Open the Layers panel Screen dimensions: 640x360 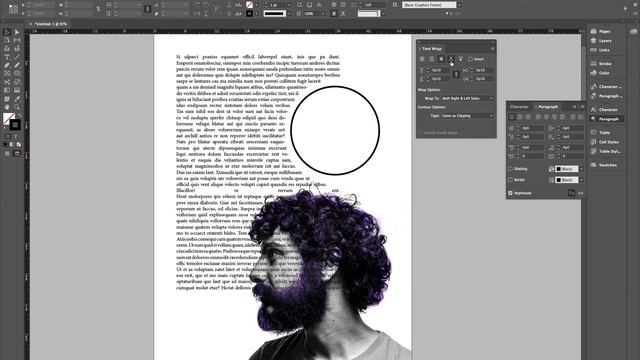[606, 41]
